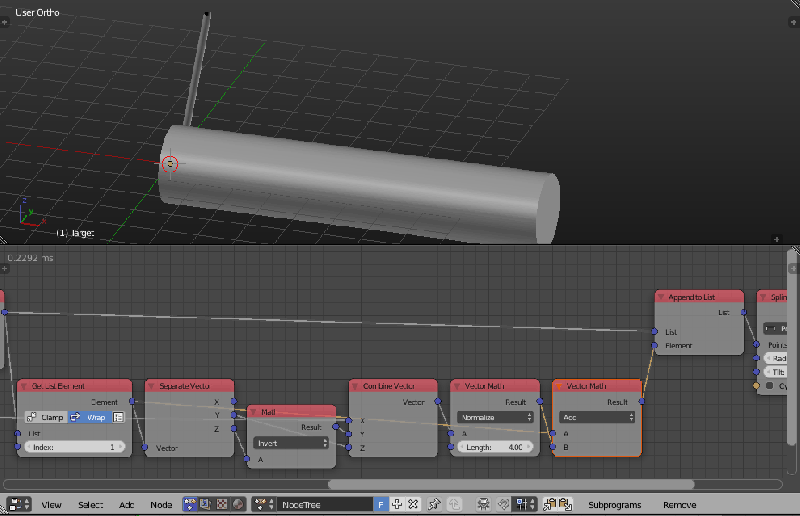This screenshot has width=800, height=516.
Task: Open the Normalize operation dropdown
Action: click(495, 417)
